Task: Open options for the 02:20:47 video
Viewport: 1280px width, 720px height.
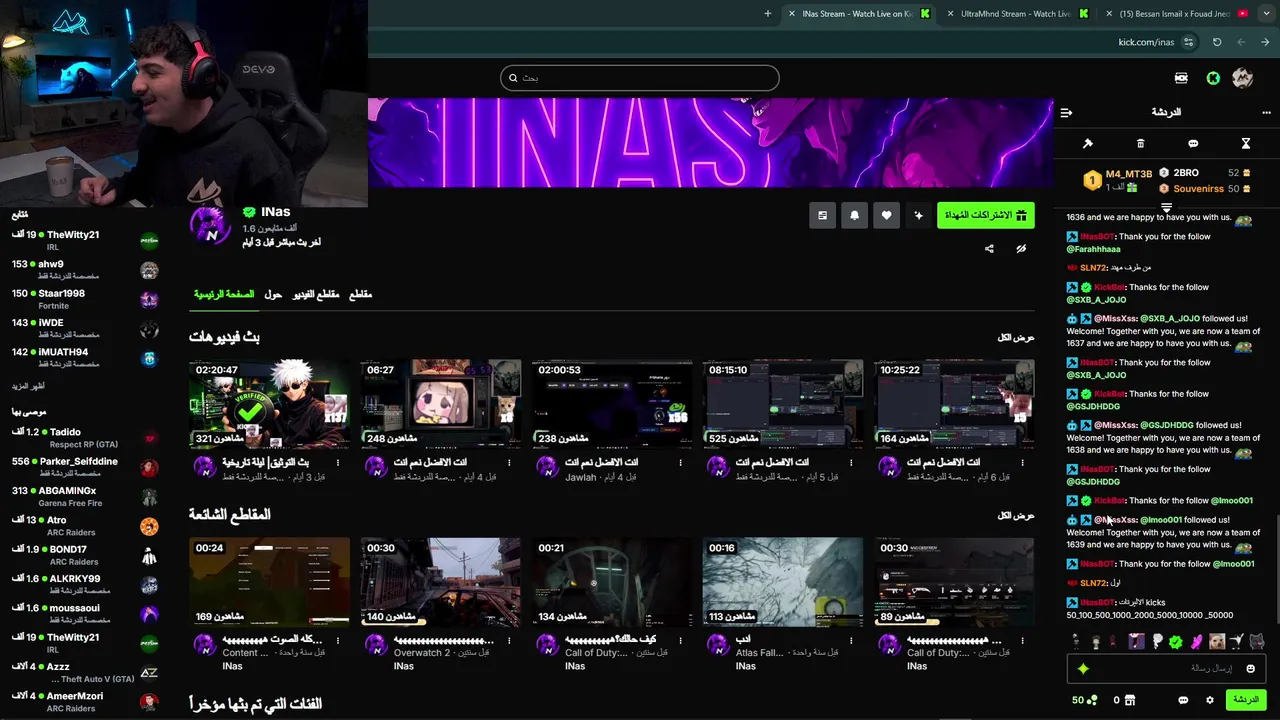Action: coord(338,463)
